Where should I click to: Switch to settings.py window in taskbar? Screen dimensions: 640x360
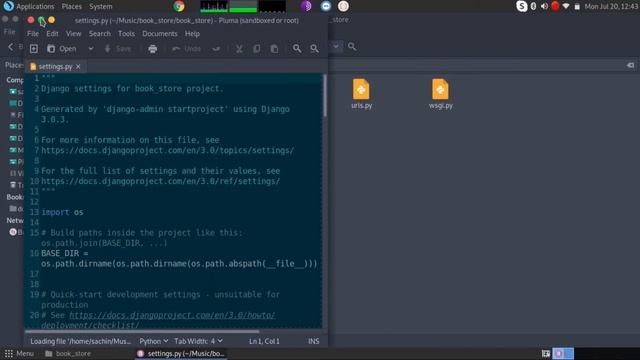tap(181, 353)
